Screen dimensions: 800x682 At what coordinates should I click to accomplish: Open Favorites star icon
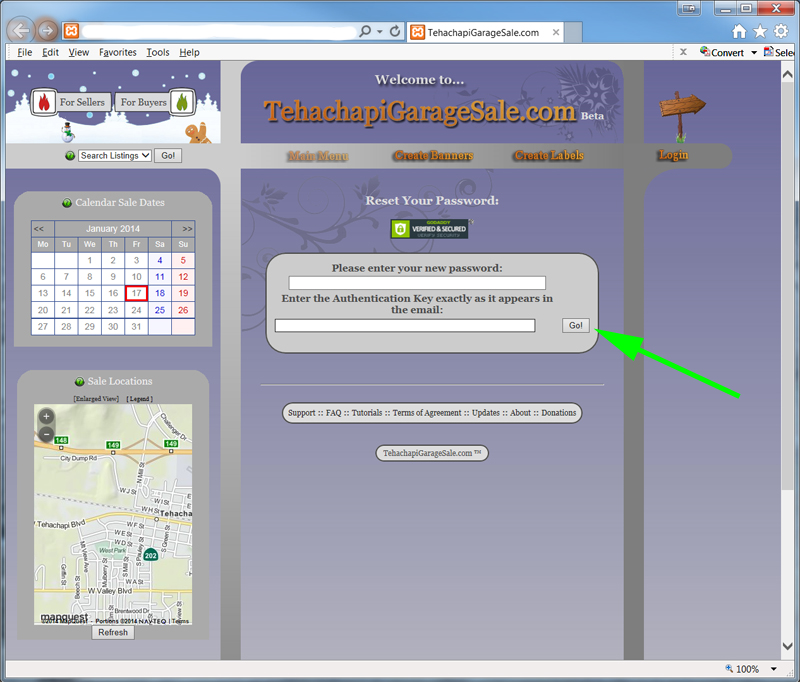(x=760, y=32)
